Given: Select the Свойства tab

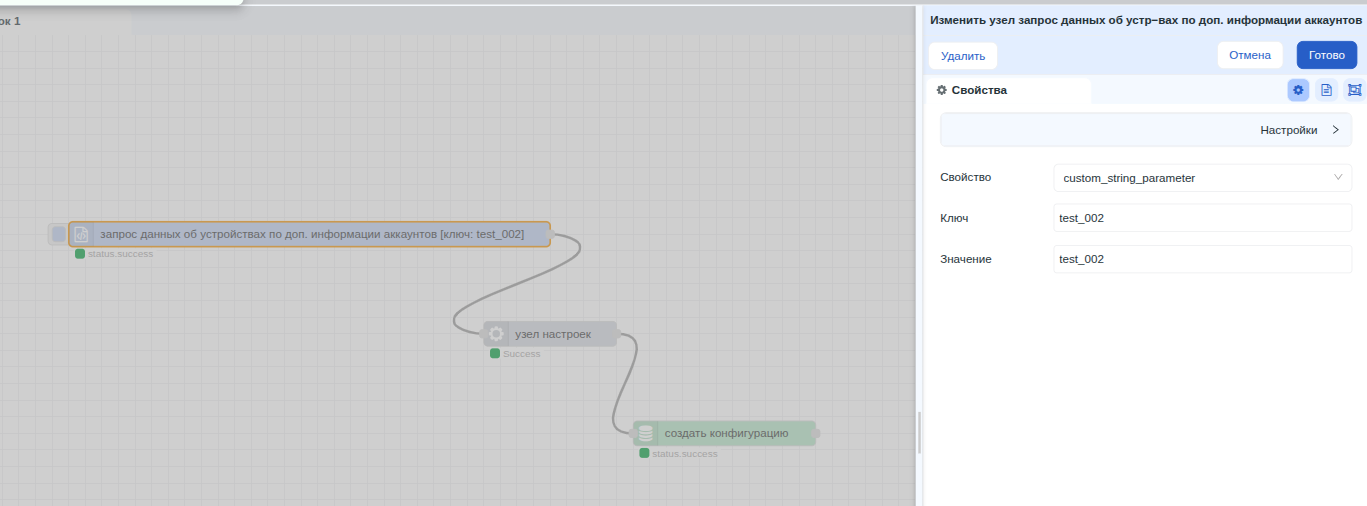Looking at the screenshot, I should [x=1008, y=90].
